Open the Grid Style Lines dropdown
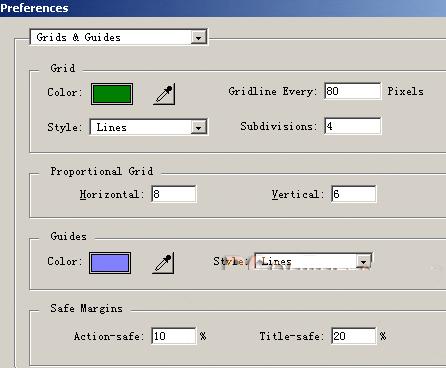Image resolution: width=446 pixels, height=368 pixels. click(149, 127)
